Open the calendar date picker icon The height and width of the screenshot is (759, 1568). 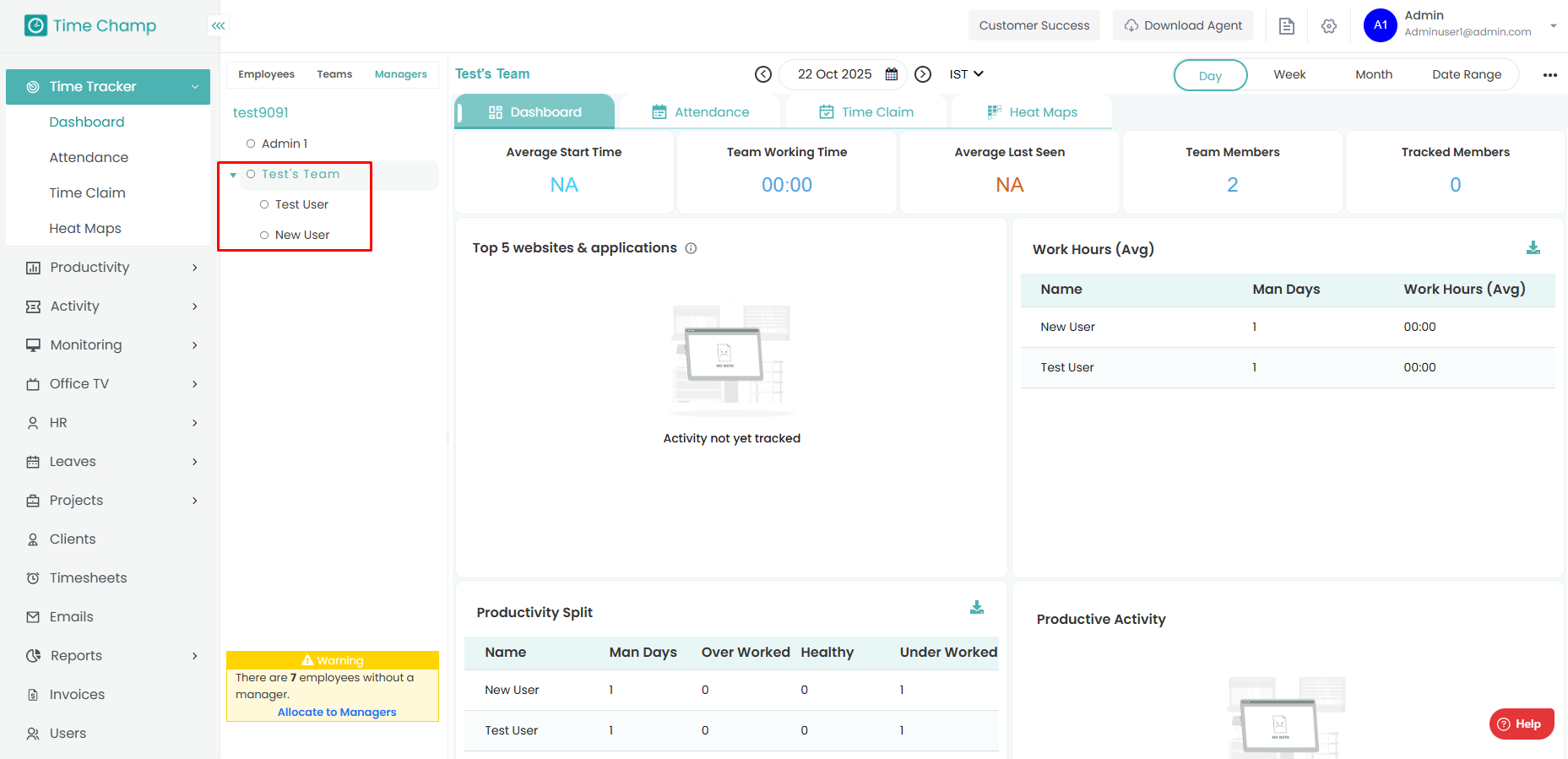(892, 74)
